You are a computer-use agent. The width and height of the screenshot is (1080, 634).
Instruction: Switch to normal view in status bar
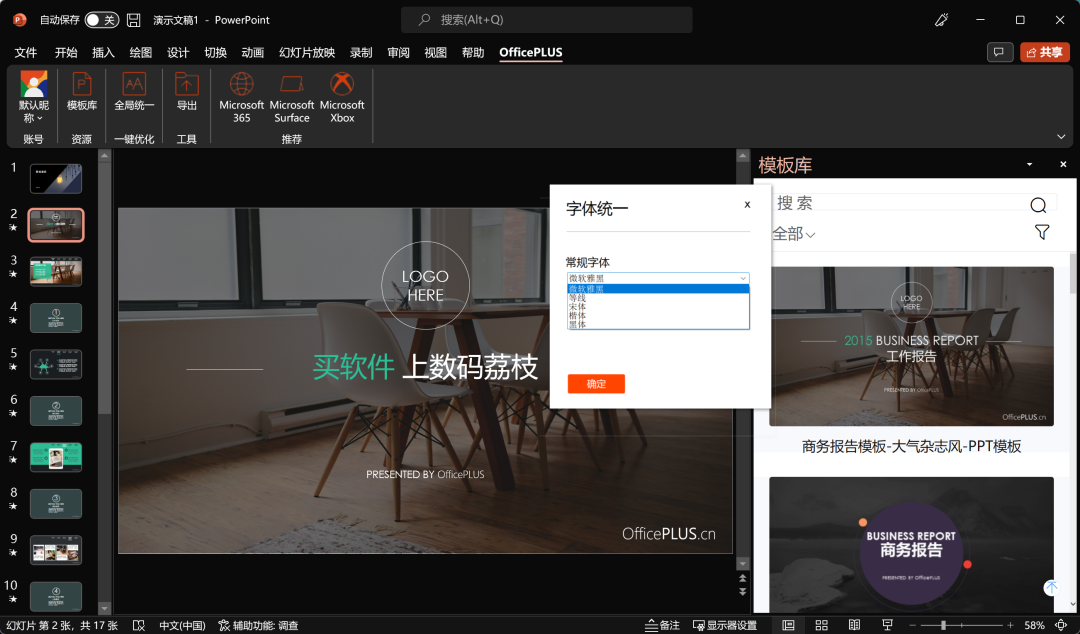coord(789,625)
